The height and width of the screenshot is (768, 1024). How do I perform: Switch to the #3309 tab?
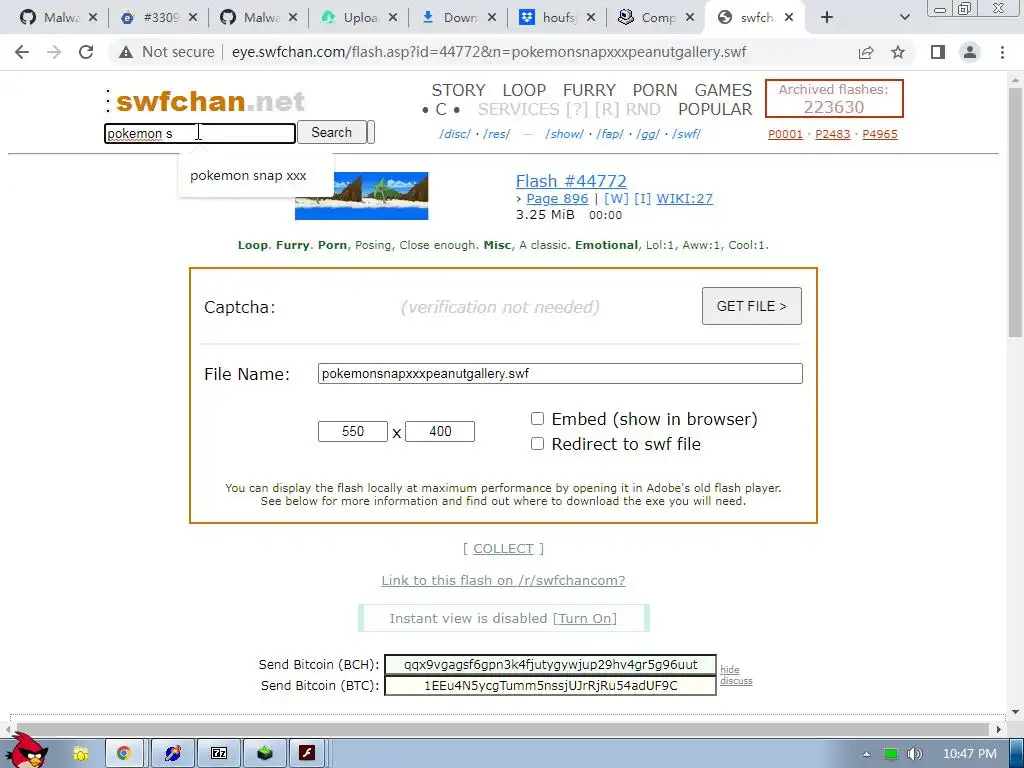coord(159,18)
